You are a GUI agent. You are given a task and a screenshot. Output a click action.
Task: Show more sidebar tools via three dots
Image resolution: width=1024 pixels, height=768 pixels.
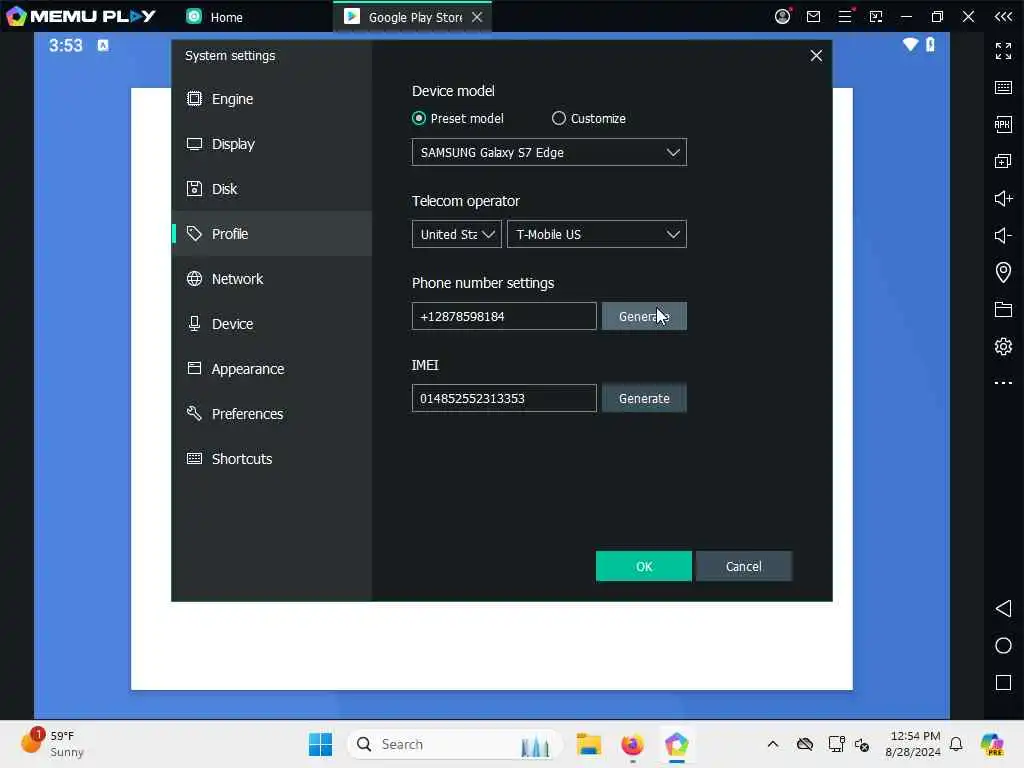coord(1003,383)
